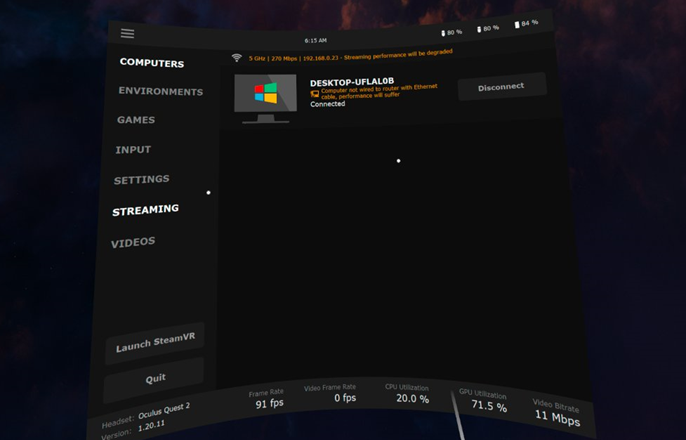
Task: Click the Ethernet cable warning text
Action: (379, 91)
